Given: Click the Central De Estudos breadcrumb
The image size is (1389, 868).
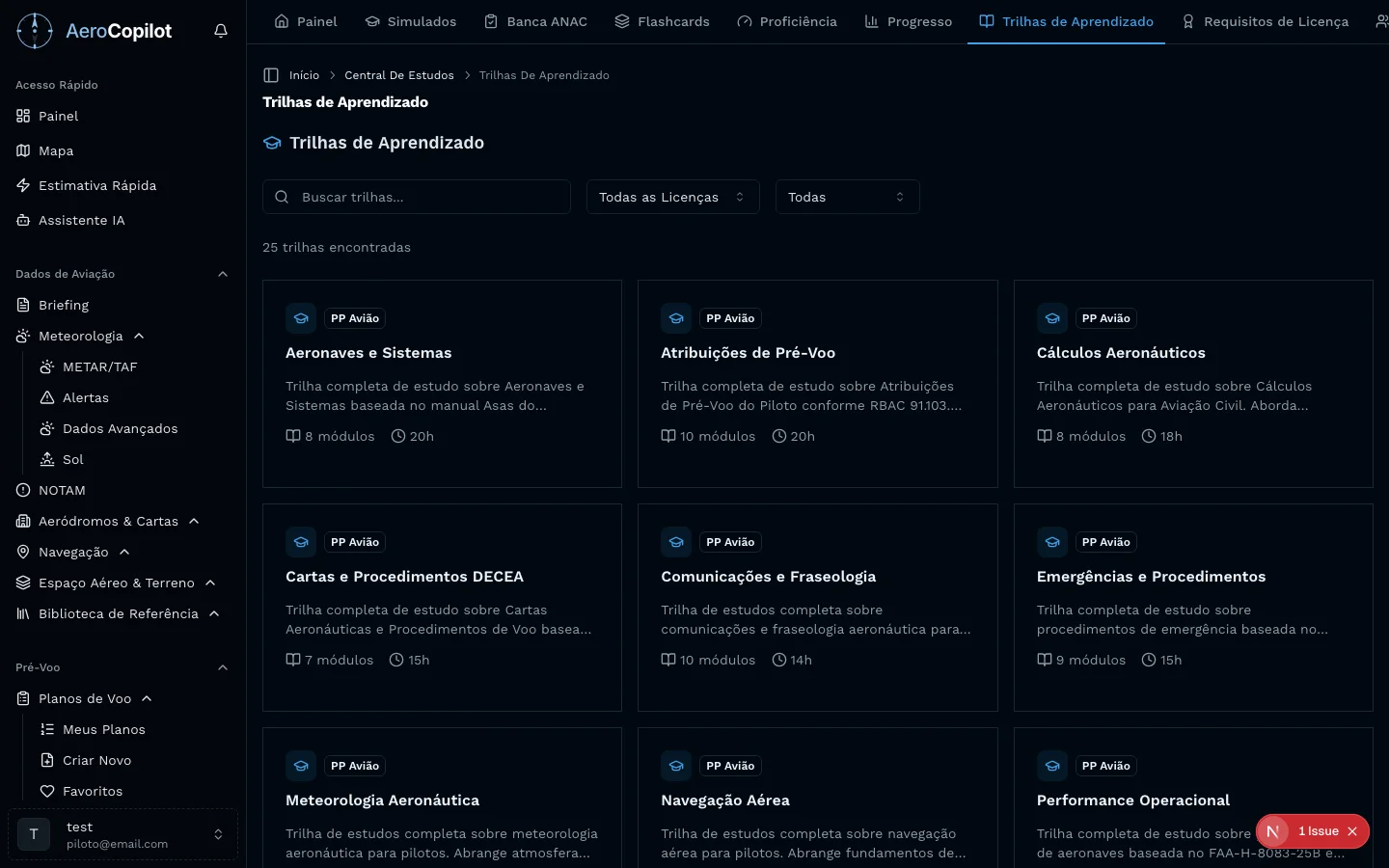Looking at the screenshot, I should click(x=398, y=74).
